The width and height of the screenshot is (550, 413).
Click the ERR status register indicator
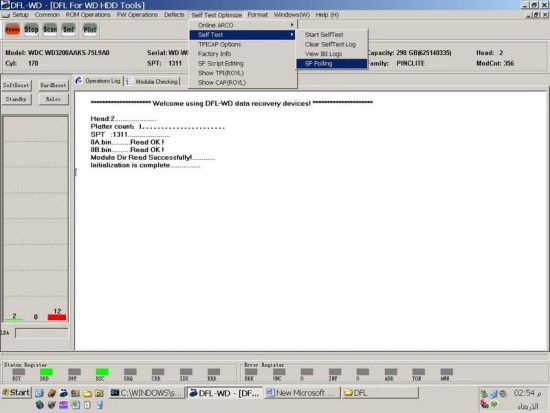point(214,372)
